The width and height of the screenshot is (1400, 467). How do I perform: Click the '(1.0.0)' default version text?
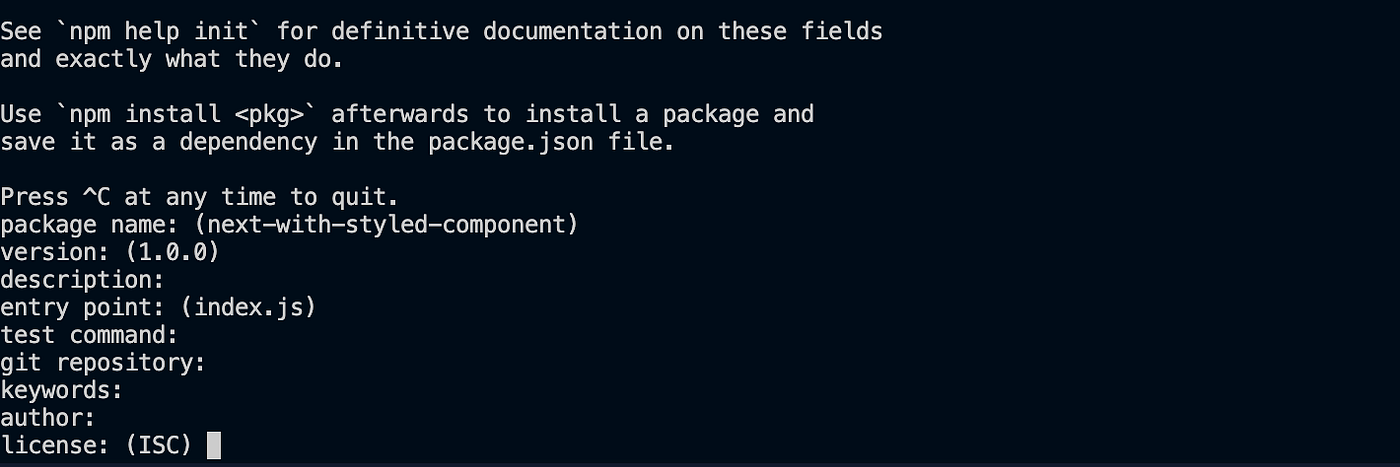(x=172, y=252)
